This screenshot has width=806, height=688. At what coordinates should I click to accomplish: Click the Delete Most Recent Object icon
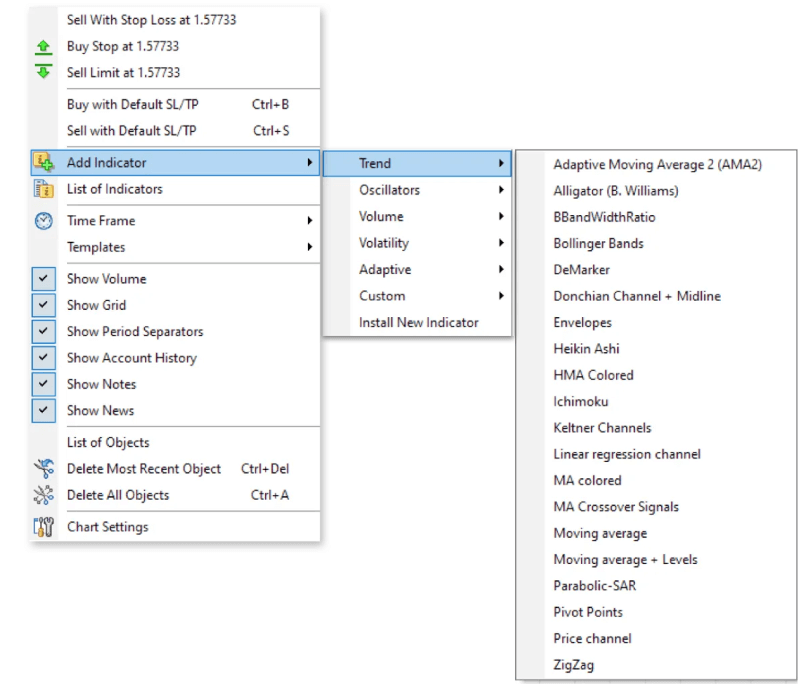click(x=43, y=468)
